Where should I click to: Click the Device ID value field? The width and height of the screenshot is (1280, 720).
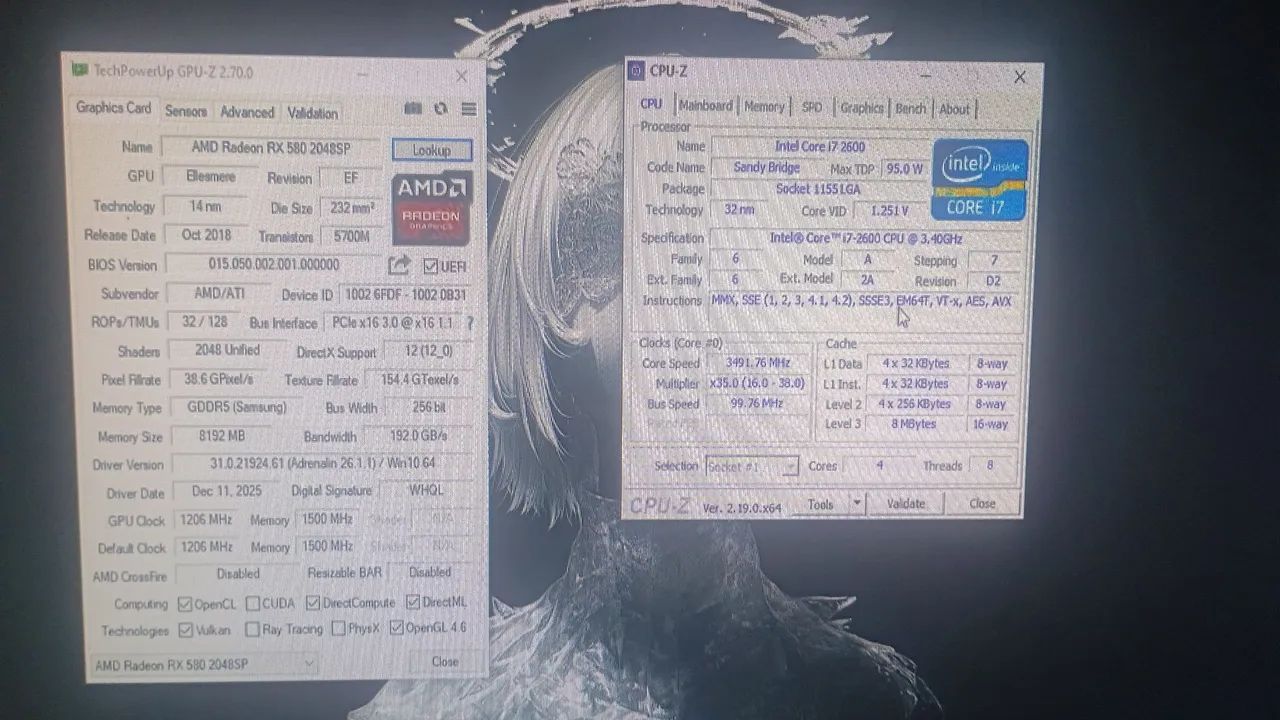click(405, 295)
